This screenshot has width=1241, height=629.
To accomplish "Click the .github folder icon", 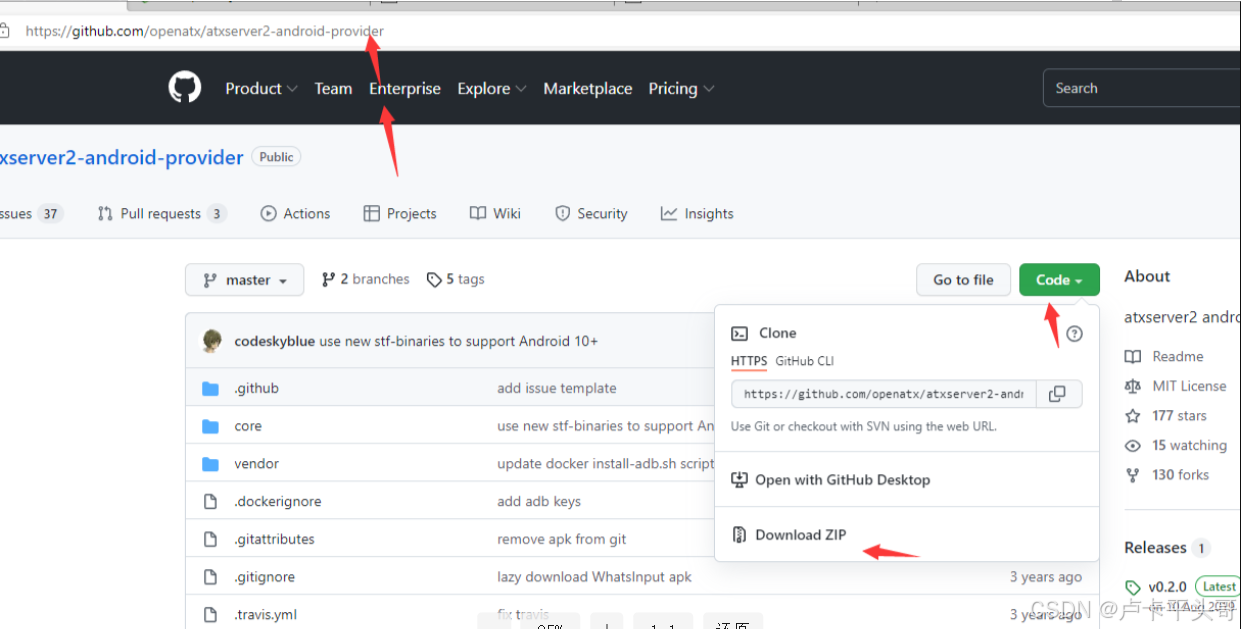I will [x=210, y=388].
